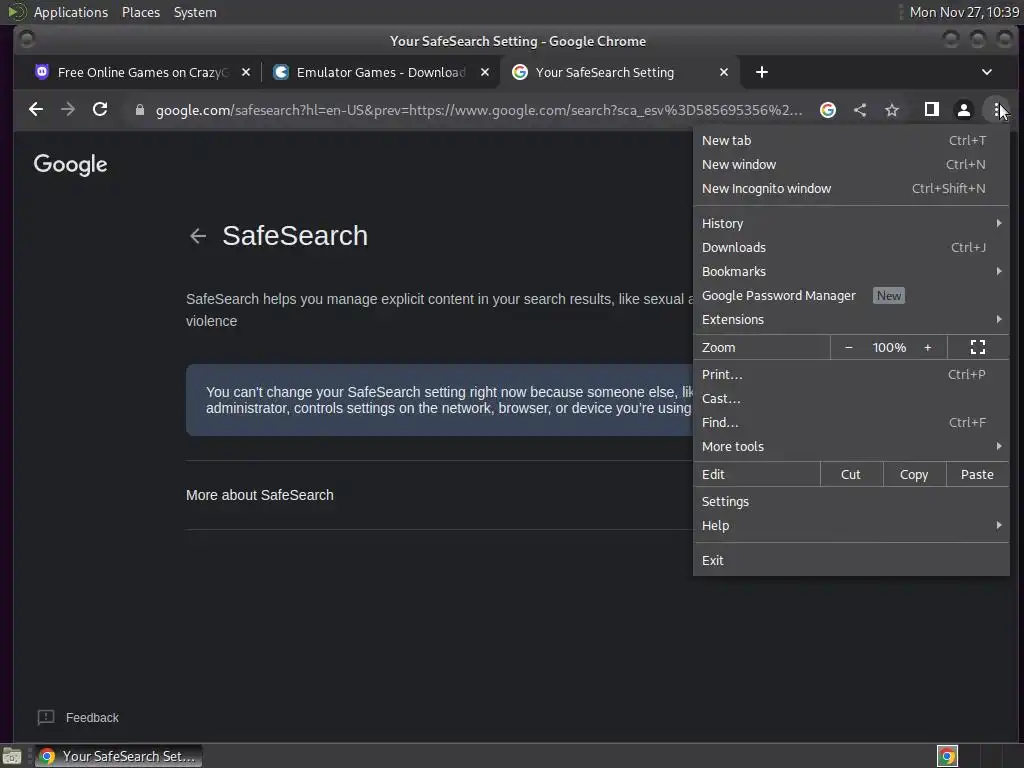
Task: Click the Cut button
Action: pos(851,475)
